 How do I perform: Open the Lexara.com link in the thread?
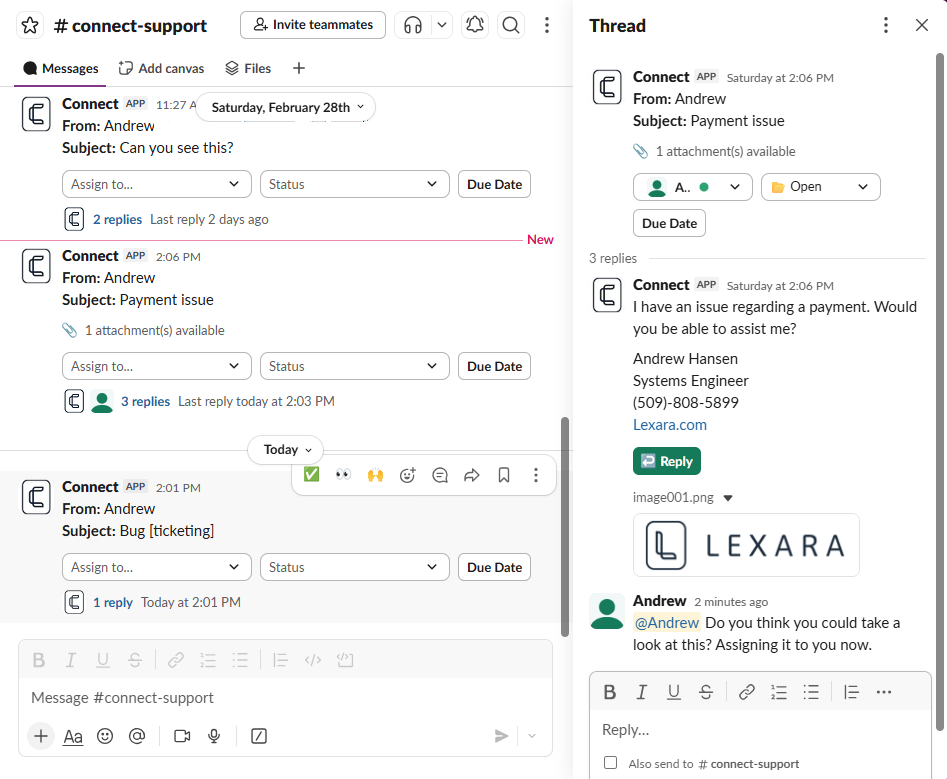point(669,424)
